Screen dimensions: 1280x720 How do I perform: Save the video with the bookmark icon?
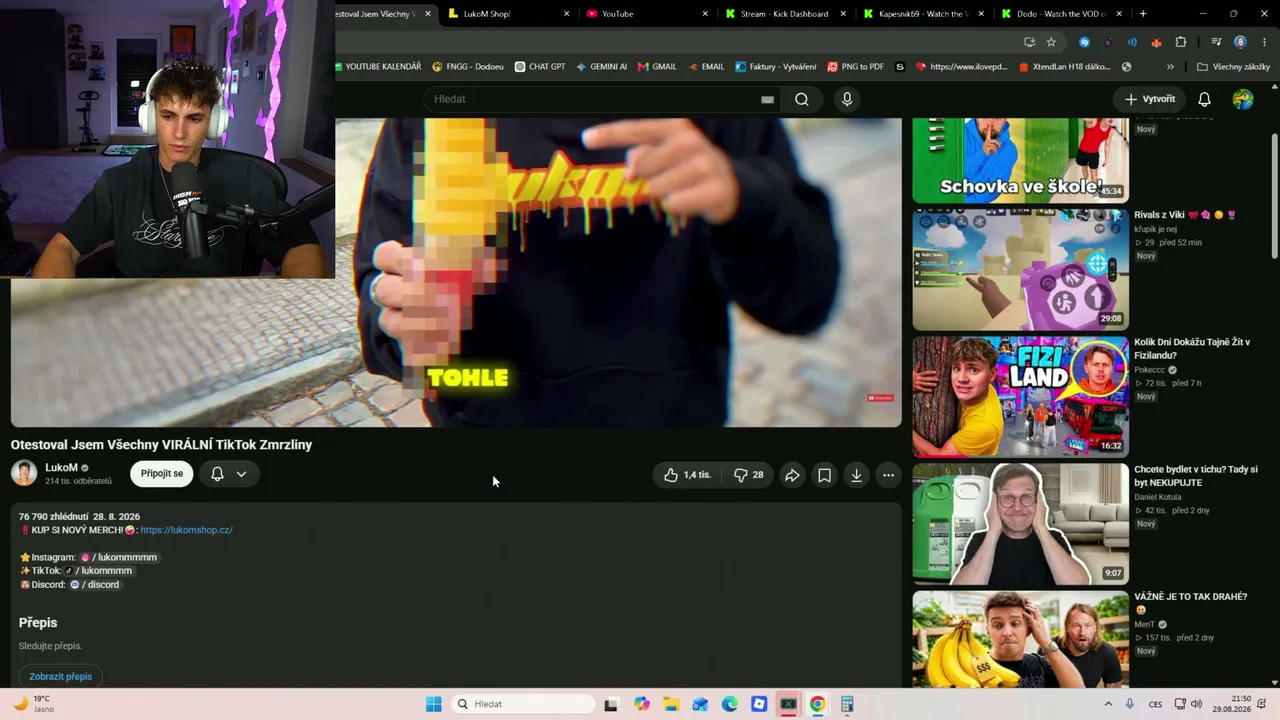(x=824, y=475)
